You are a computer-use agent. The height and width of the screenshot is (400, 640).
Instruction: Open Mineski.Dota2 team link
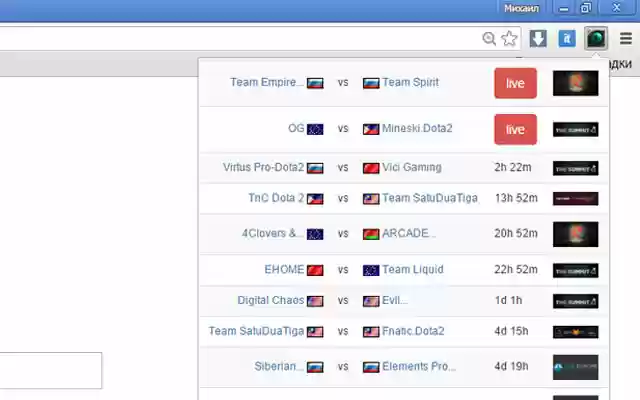click(417, 128)
